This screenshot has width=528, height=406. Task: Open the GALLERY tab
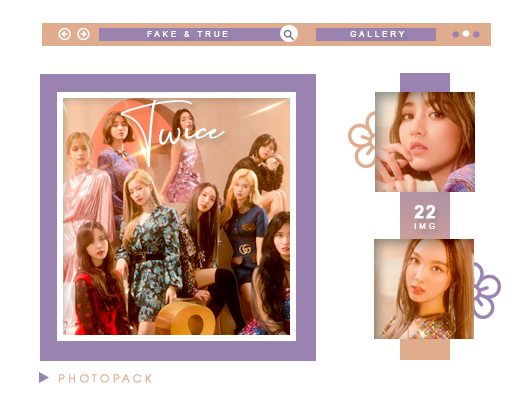pos(376,34)
